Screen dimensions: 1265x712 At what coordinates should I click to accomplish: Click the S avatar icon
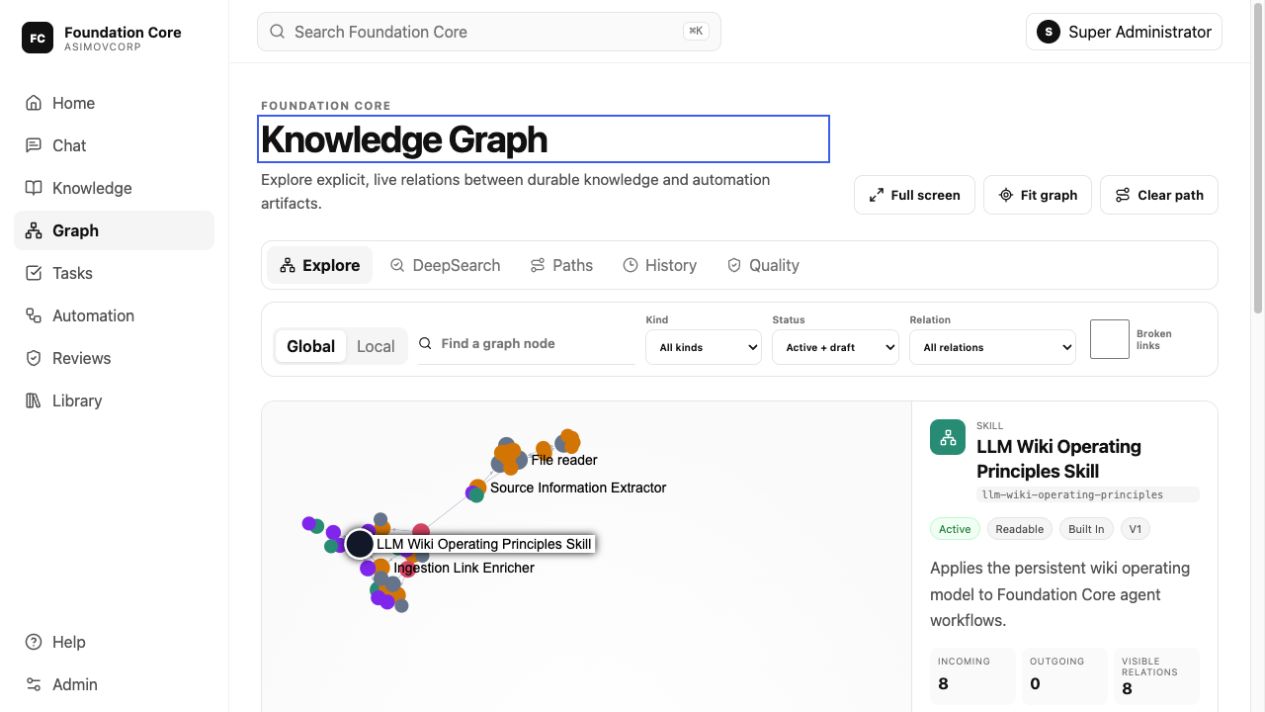click(x=1048, y=32)
